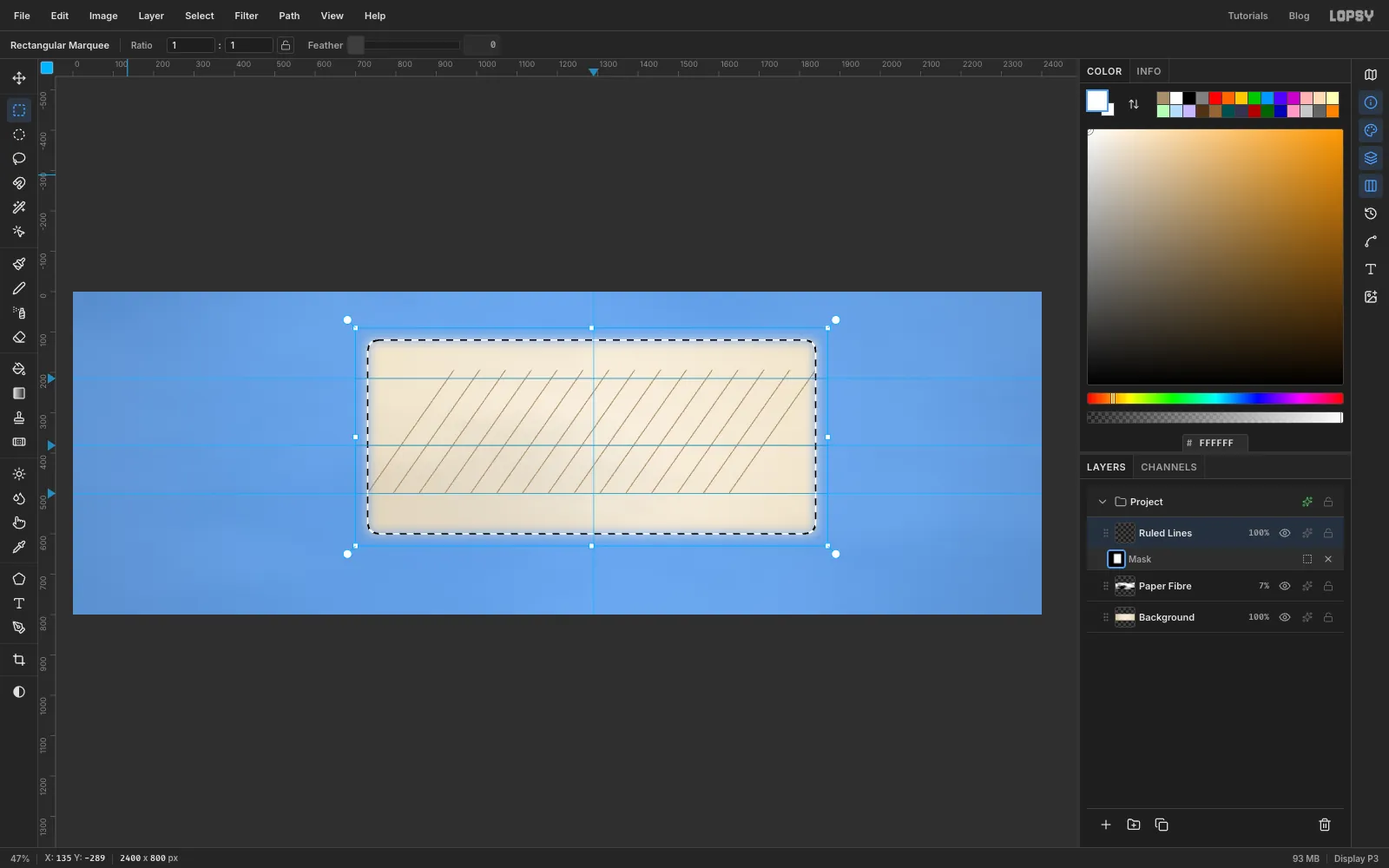The height and width of the screenshot is (868, 1389).
Task: Open the Tutorials link
Action: (x=1247, y=16)
